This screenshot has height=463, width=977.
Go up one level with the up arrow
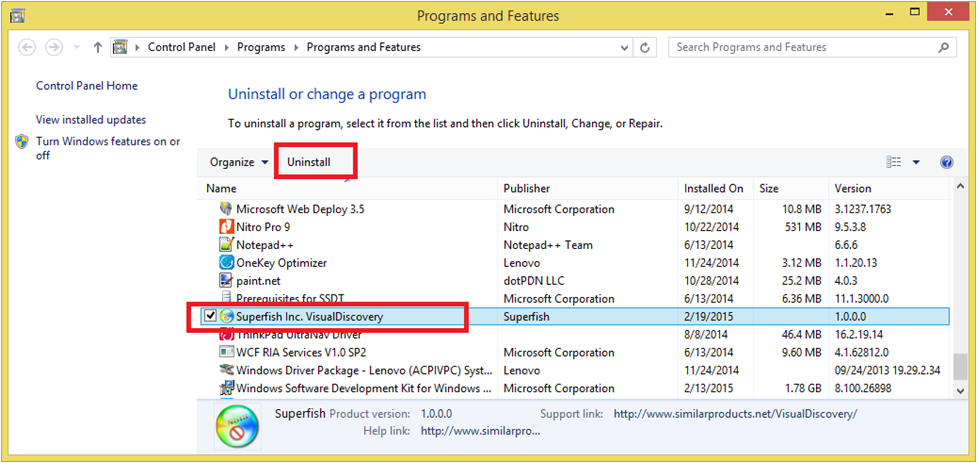[x=97, y=47]
